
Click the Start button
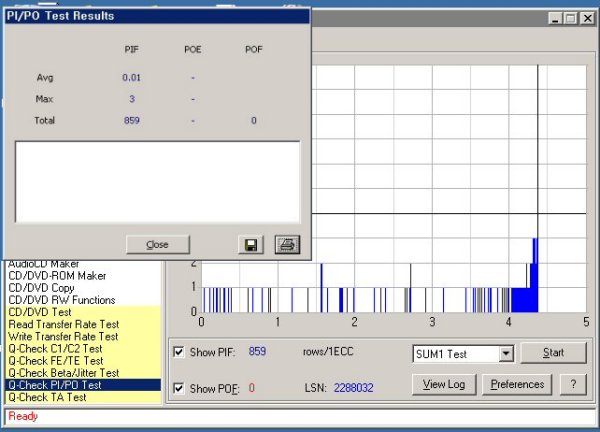click(x=553, y=352)
